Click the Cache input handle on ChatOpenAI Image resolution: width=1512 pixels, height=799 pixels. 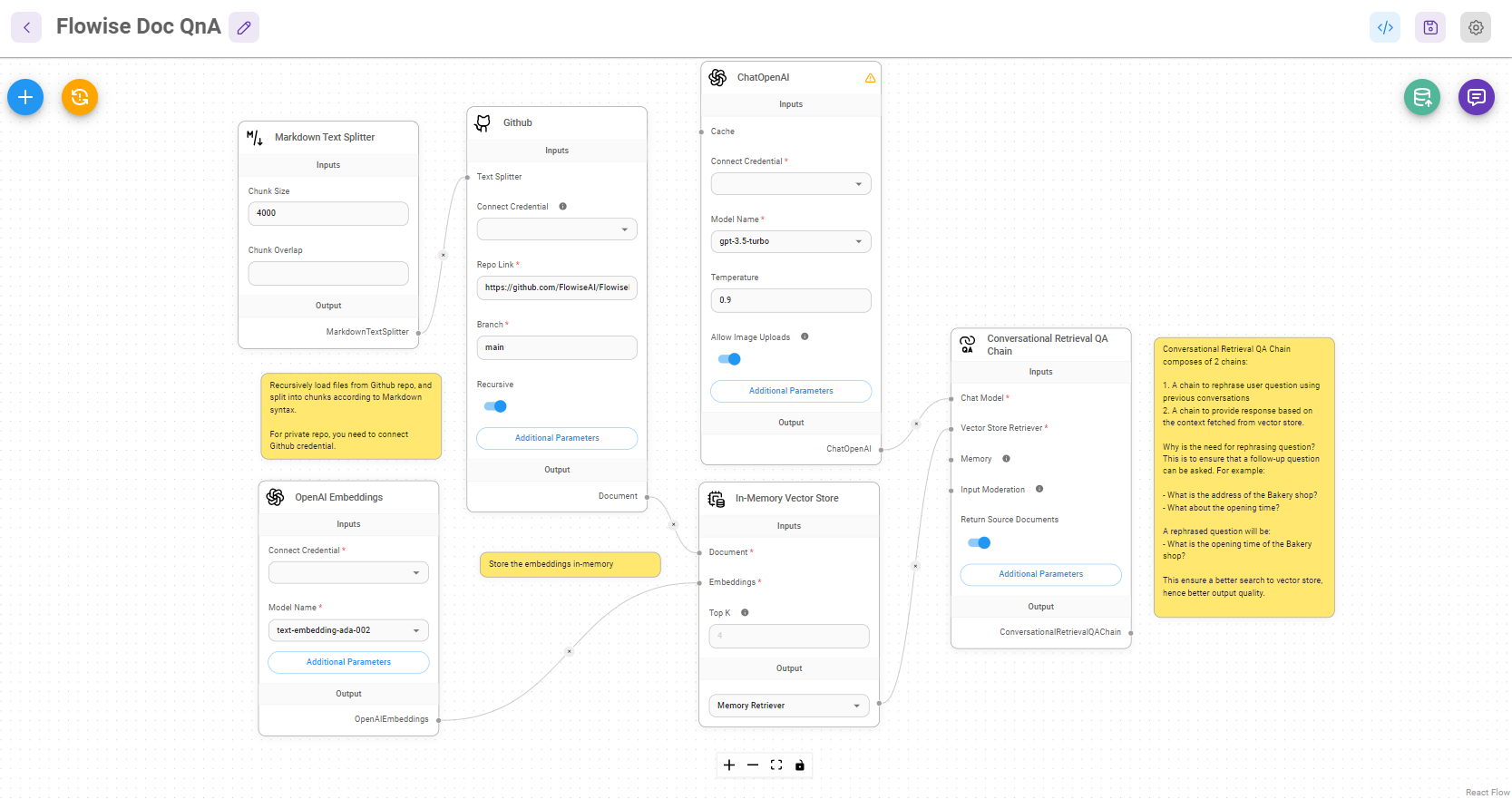coord(701,132)
